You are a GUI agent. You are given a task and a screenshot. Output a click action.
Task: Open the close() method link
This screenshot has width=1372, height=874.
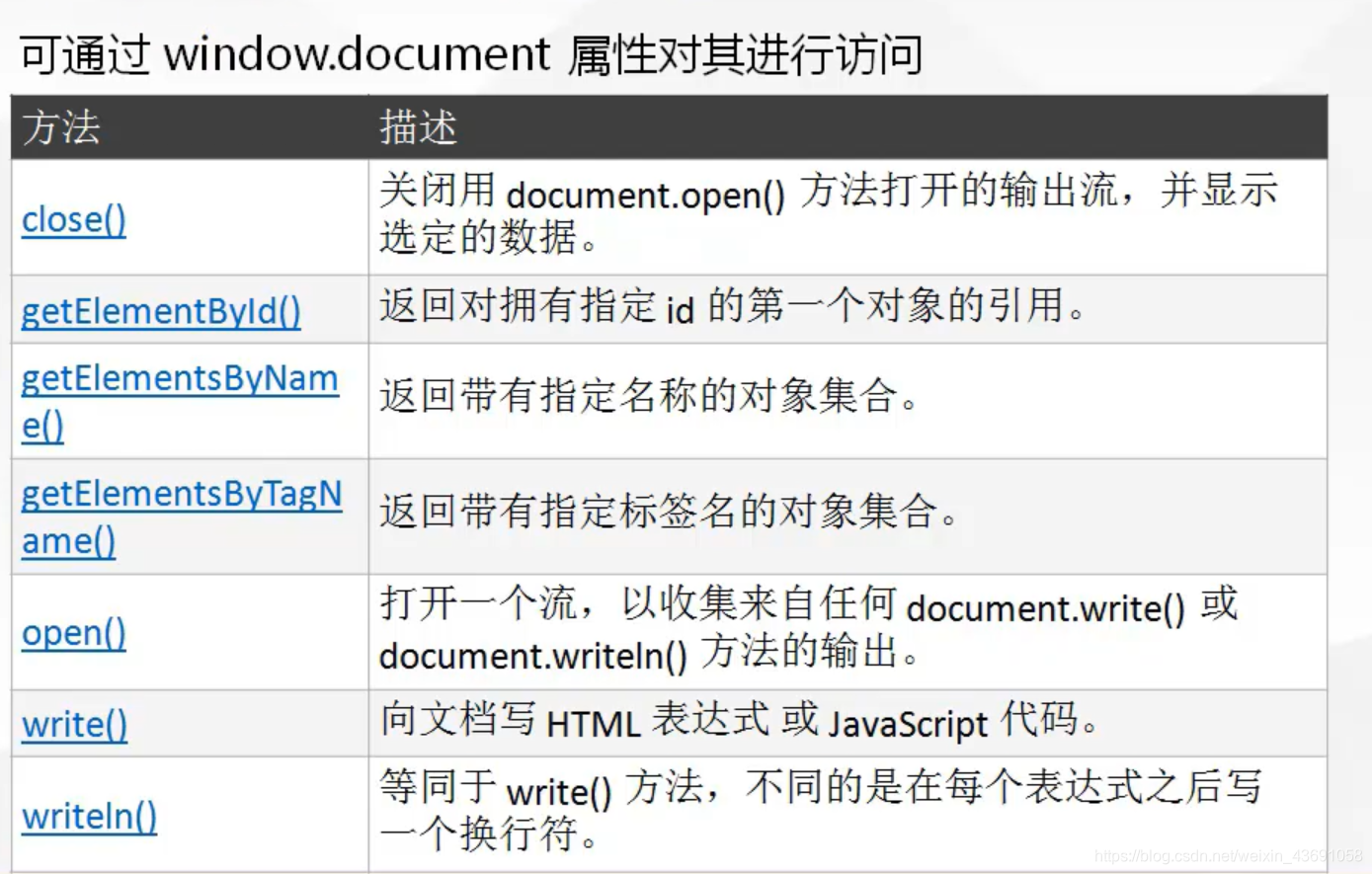pos(74,219)
